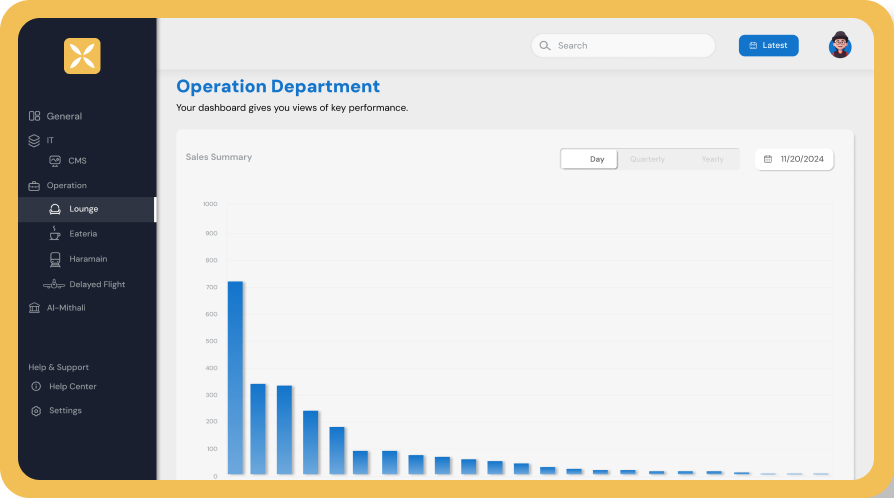Click the Operation briefcase icon
The image size is (894, 498).
(34, 186)
